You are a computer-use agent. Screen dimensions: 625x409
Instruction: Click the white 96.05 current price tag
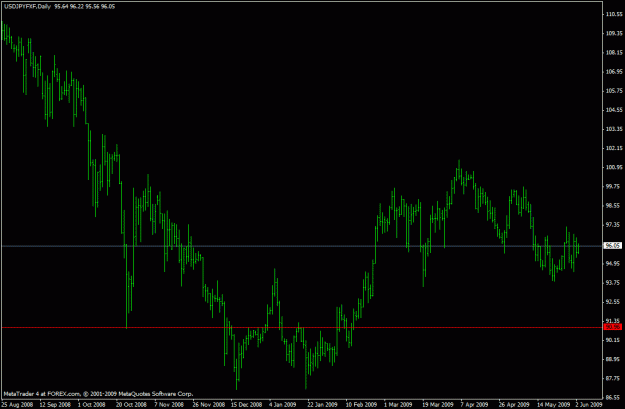point(613,246)
